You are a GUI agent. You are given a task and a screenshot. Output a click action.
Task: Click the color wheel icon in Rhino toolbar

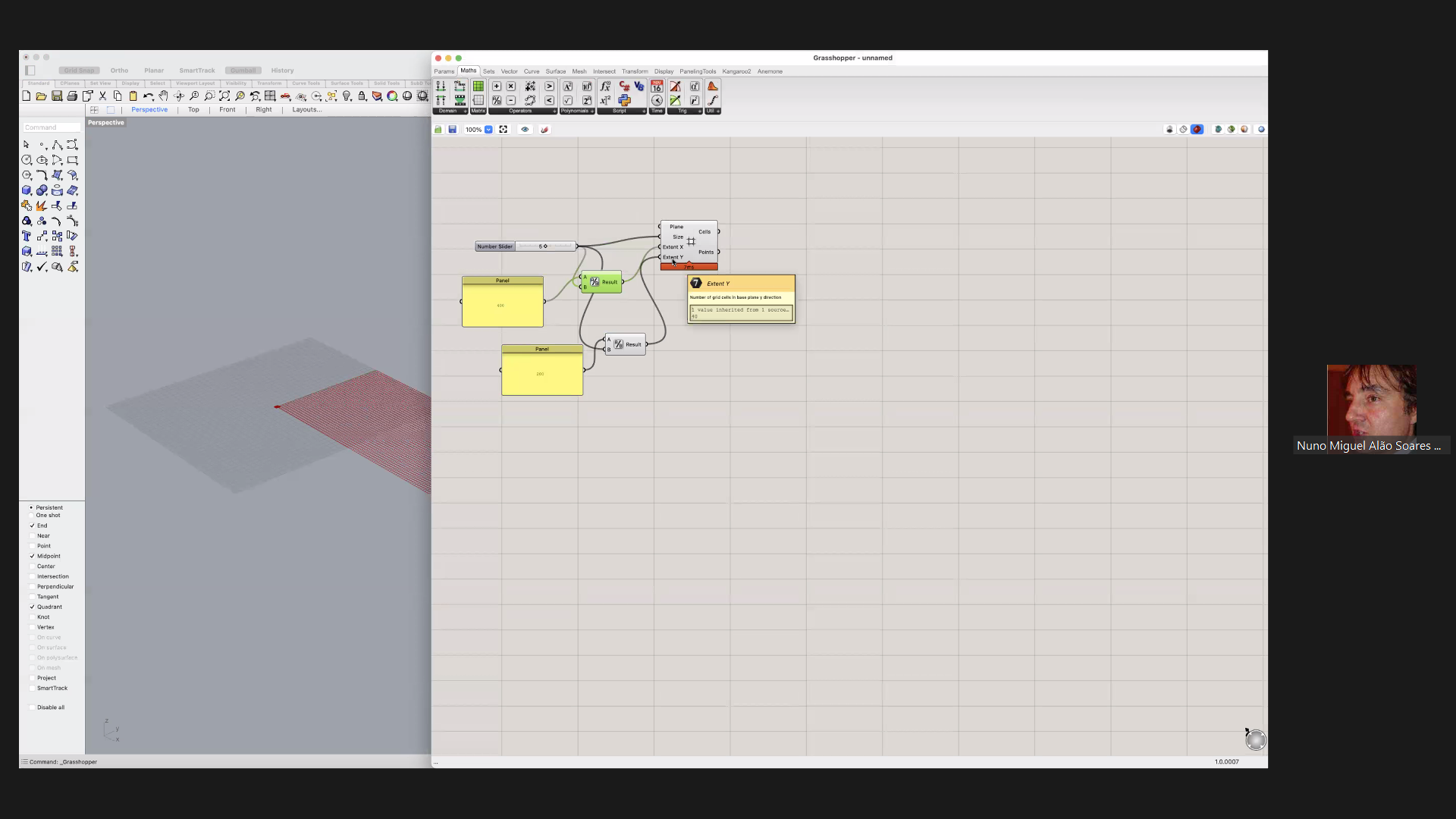coord(392,96)
